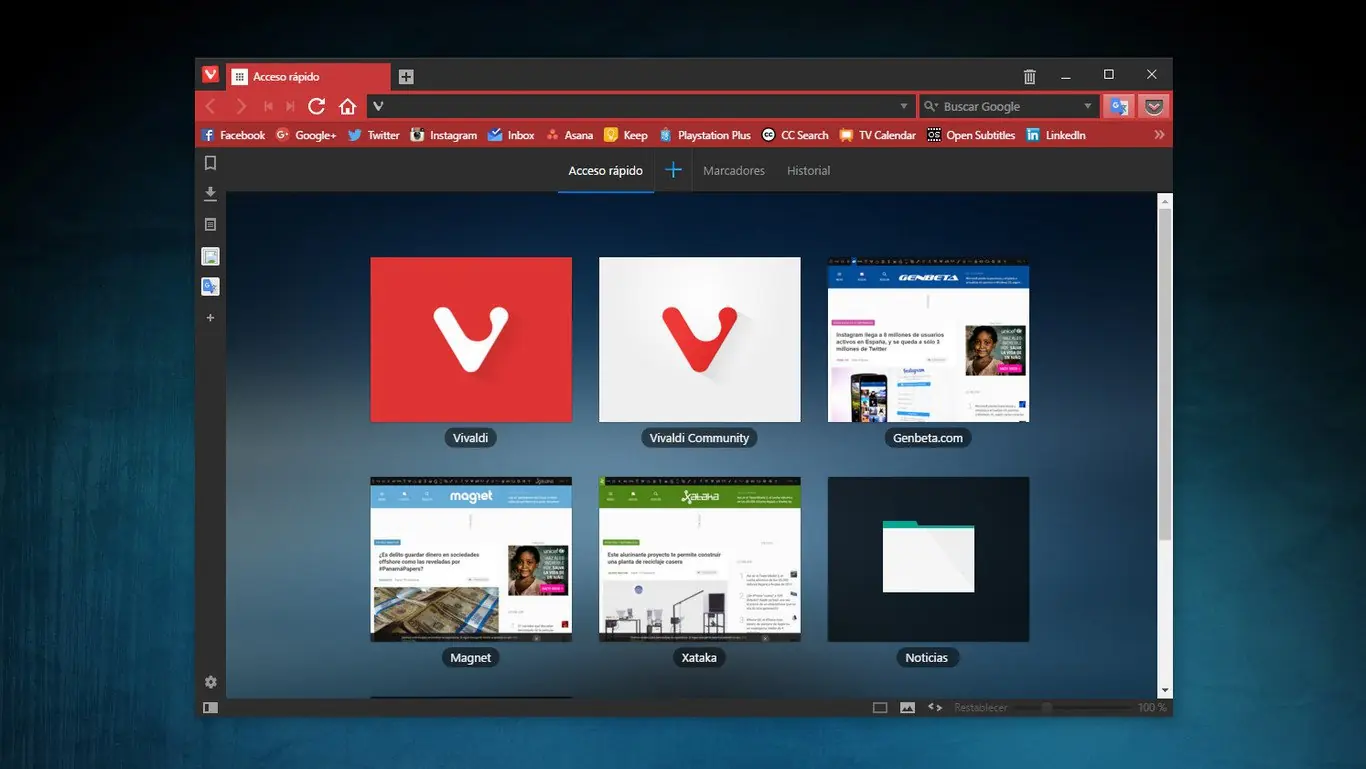
Task: Toggle image loading in status bar
Action: 907,707
